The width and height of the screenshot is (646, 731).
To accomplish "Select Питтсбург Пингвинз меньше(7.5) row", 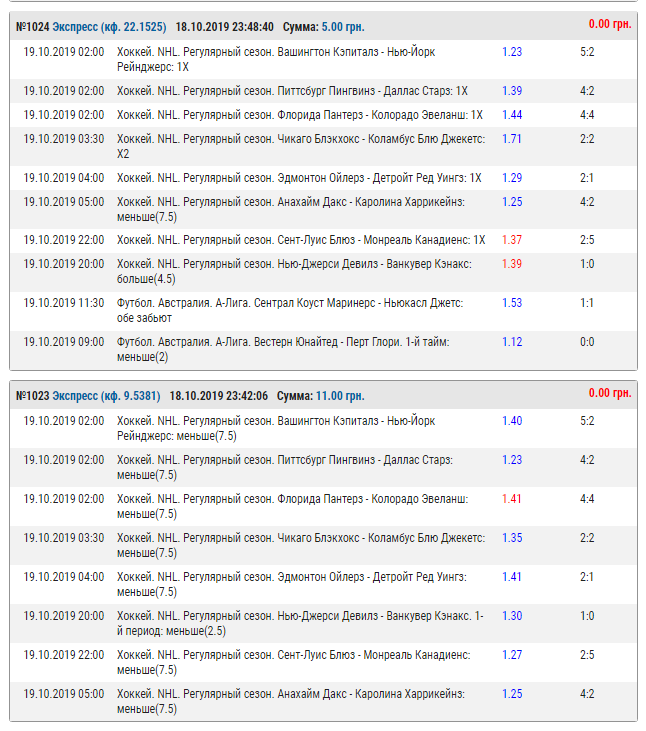I will pyautogui.click(x=323, y=468).
